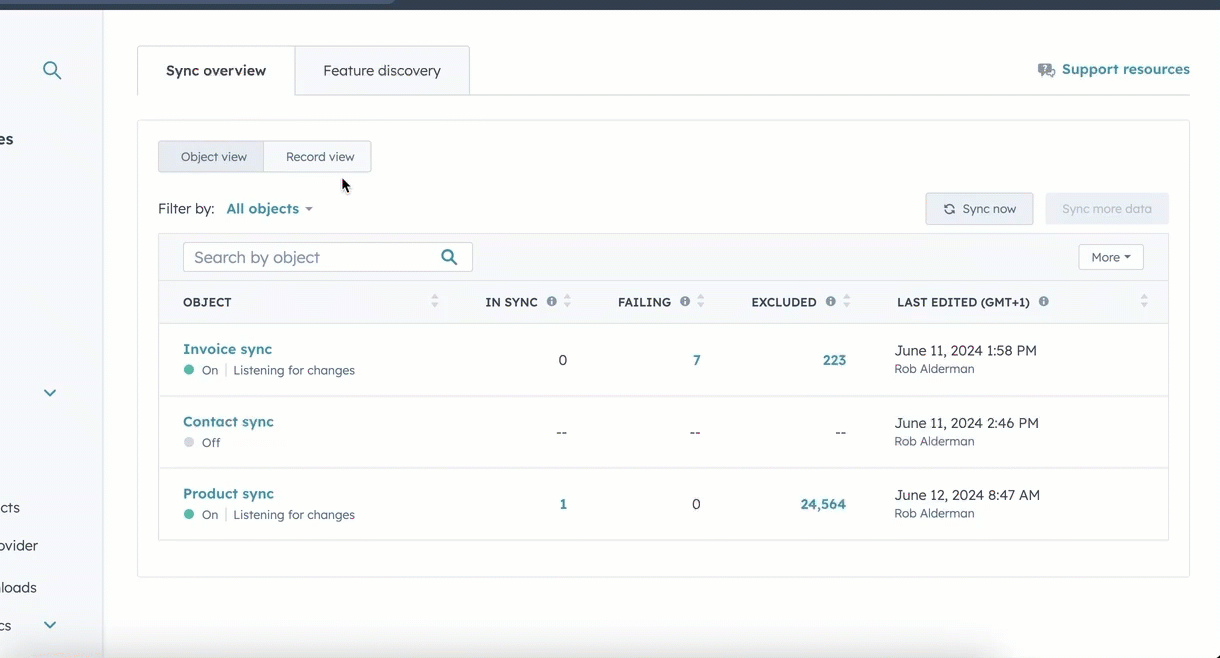Open the Product sync link
The image size is (1220, 658).
click(x=228, y=493)
